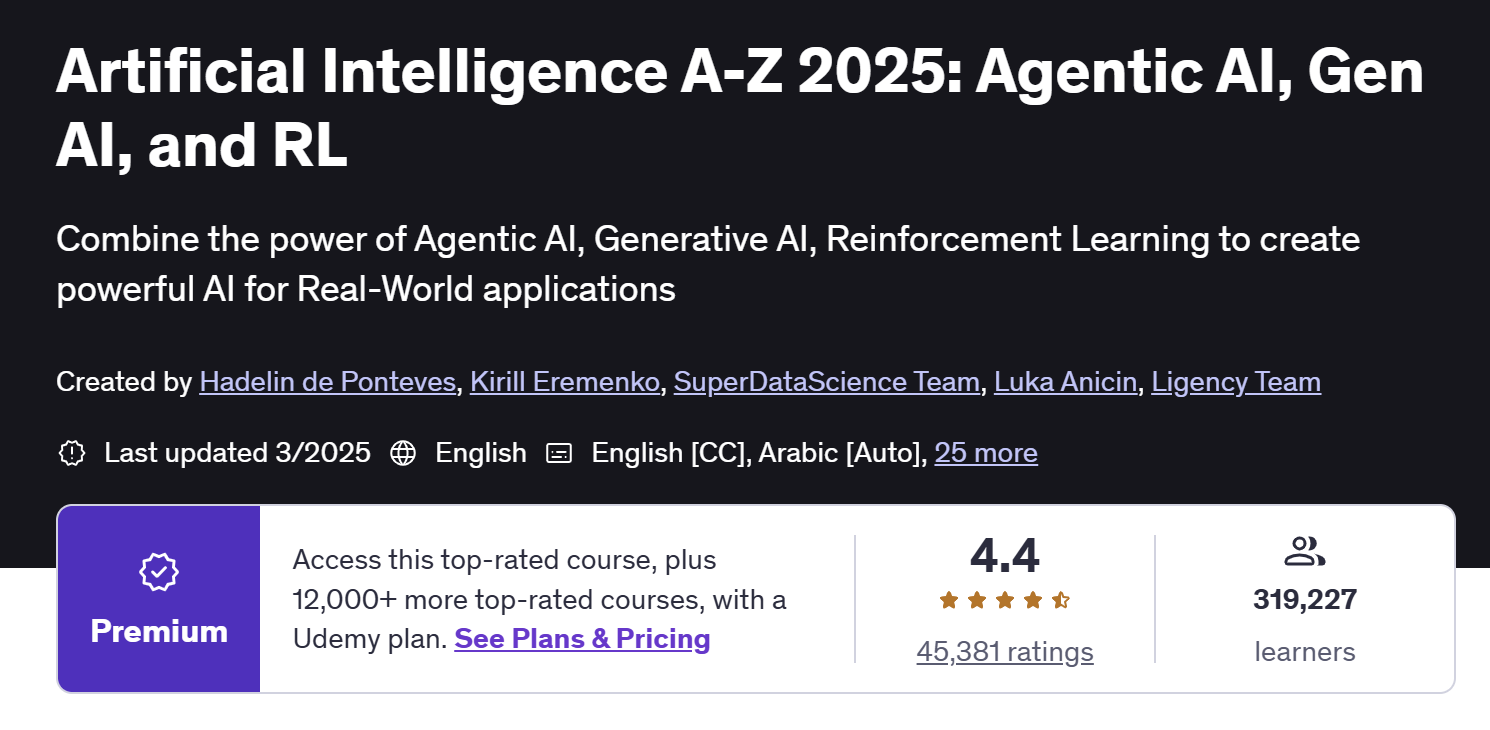The width and height of the screenshot is (1490, 730).
Task: Open the See Plans & Pricing page
Action: pos(581,638)
